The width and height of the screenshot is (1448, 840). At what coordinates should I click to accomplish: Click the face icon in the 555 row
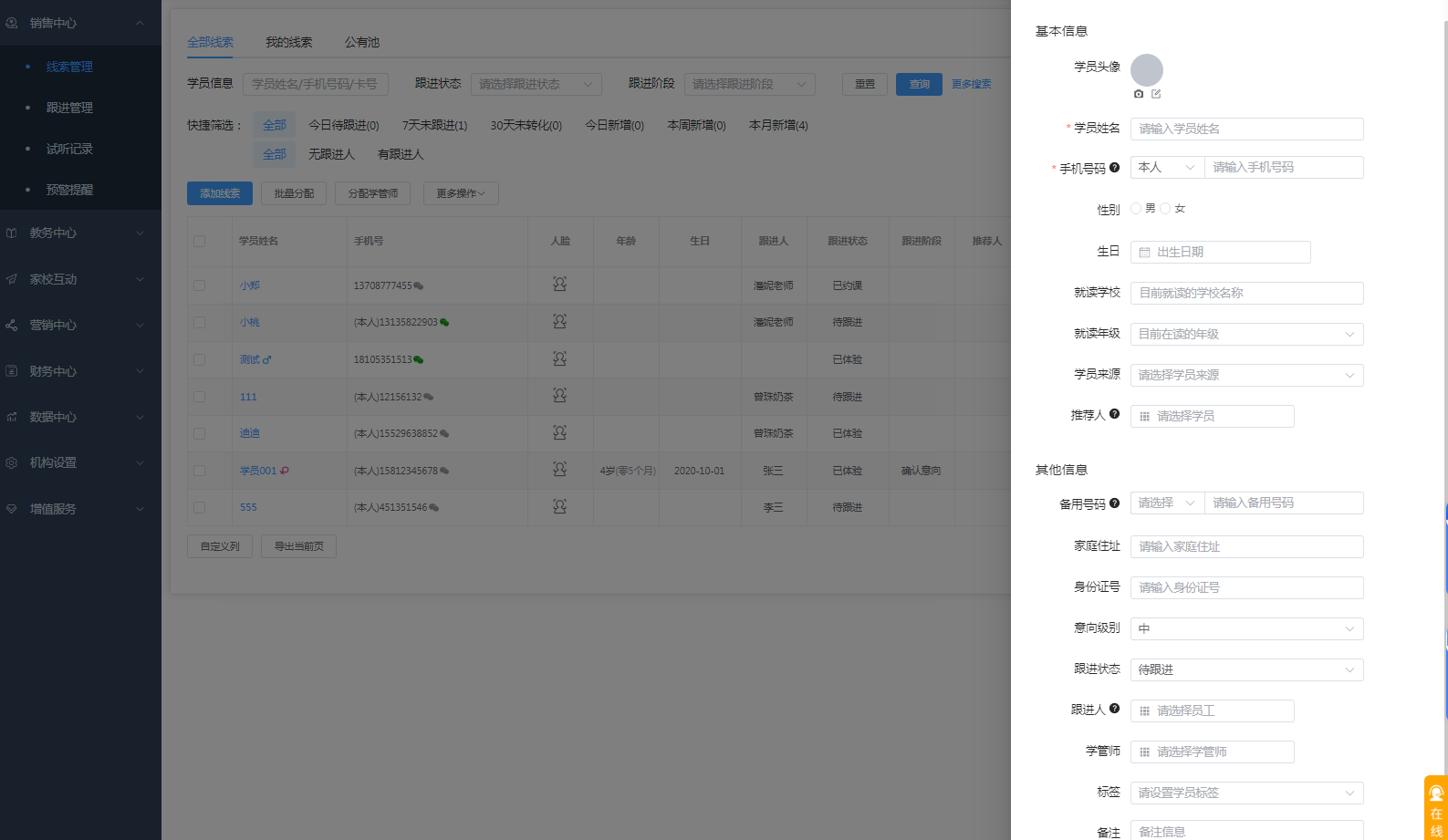[x=559, y=506]
